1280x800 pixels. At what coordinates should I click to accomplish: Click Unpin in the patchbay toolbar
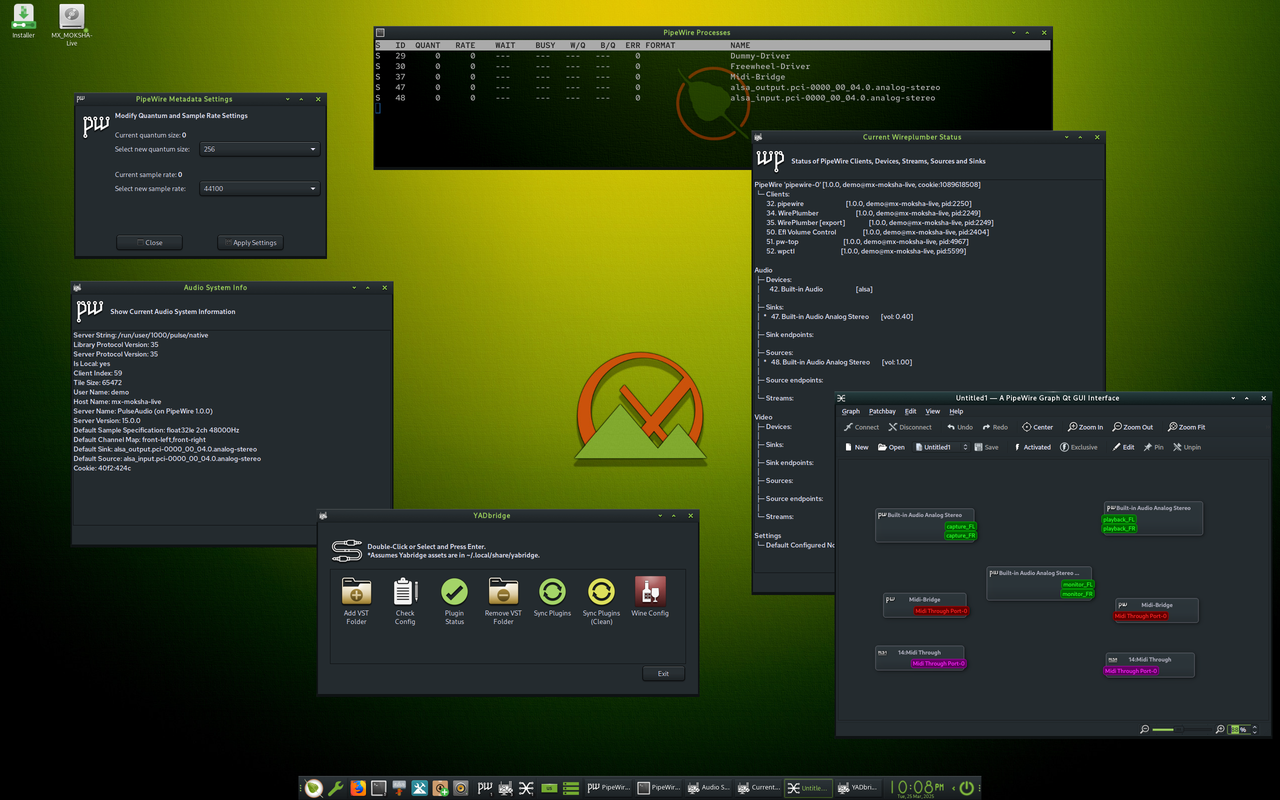point(1187,447)
